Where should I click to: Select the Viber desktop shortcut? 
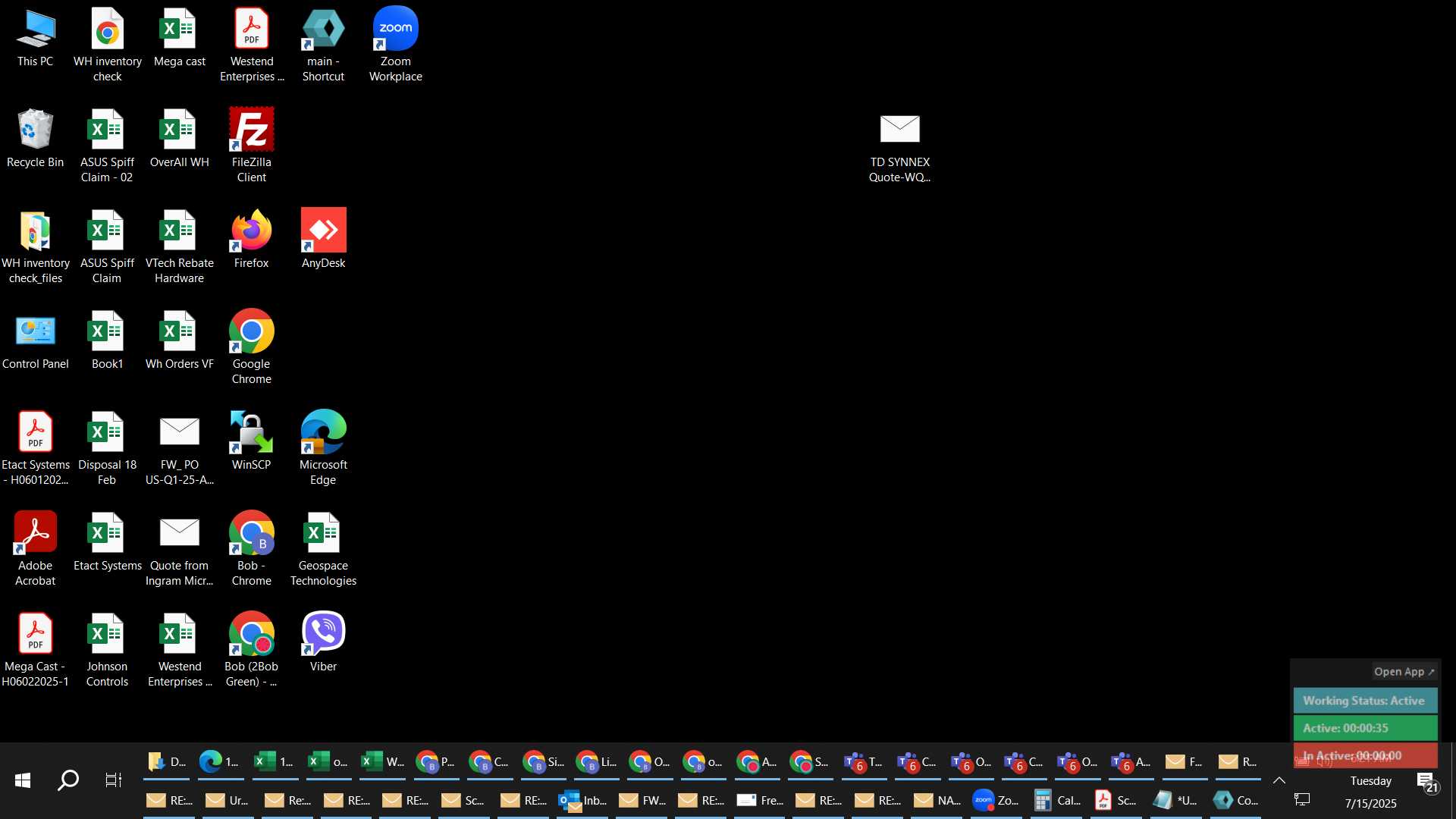[324, 642]
